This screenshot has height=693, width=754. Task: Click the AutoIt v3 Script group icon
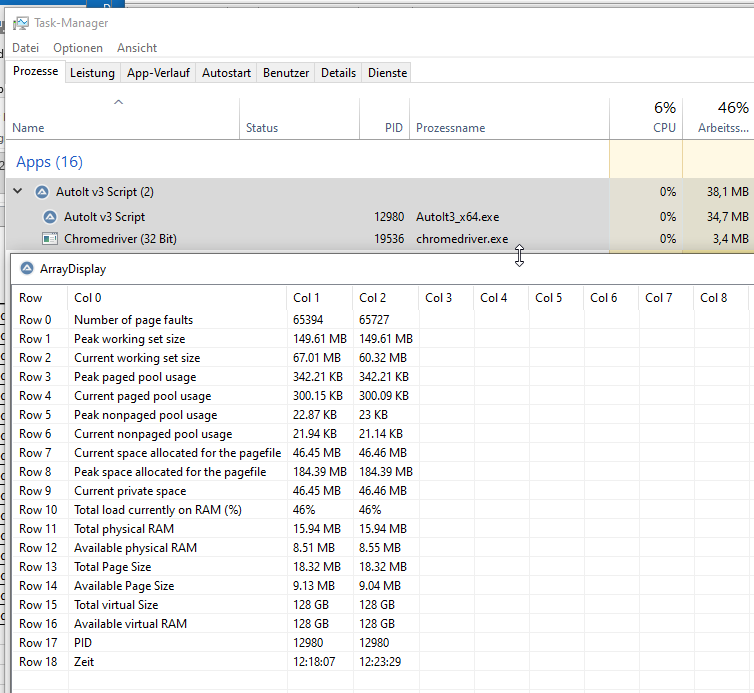pos(42,192)
